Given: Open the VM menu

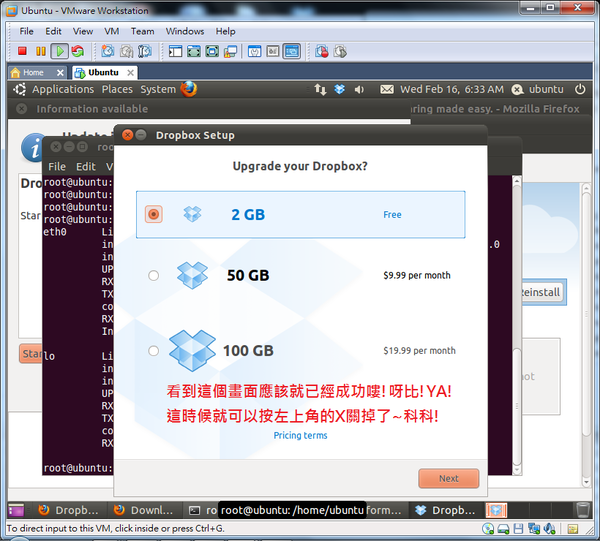Looking at the screenshot, I should 112,31.
